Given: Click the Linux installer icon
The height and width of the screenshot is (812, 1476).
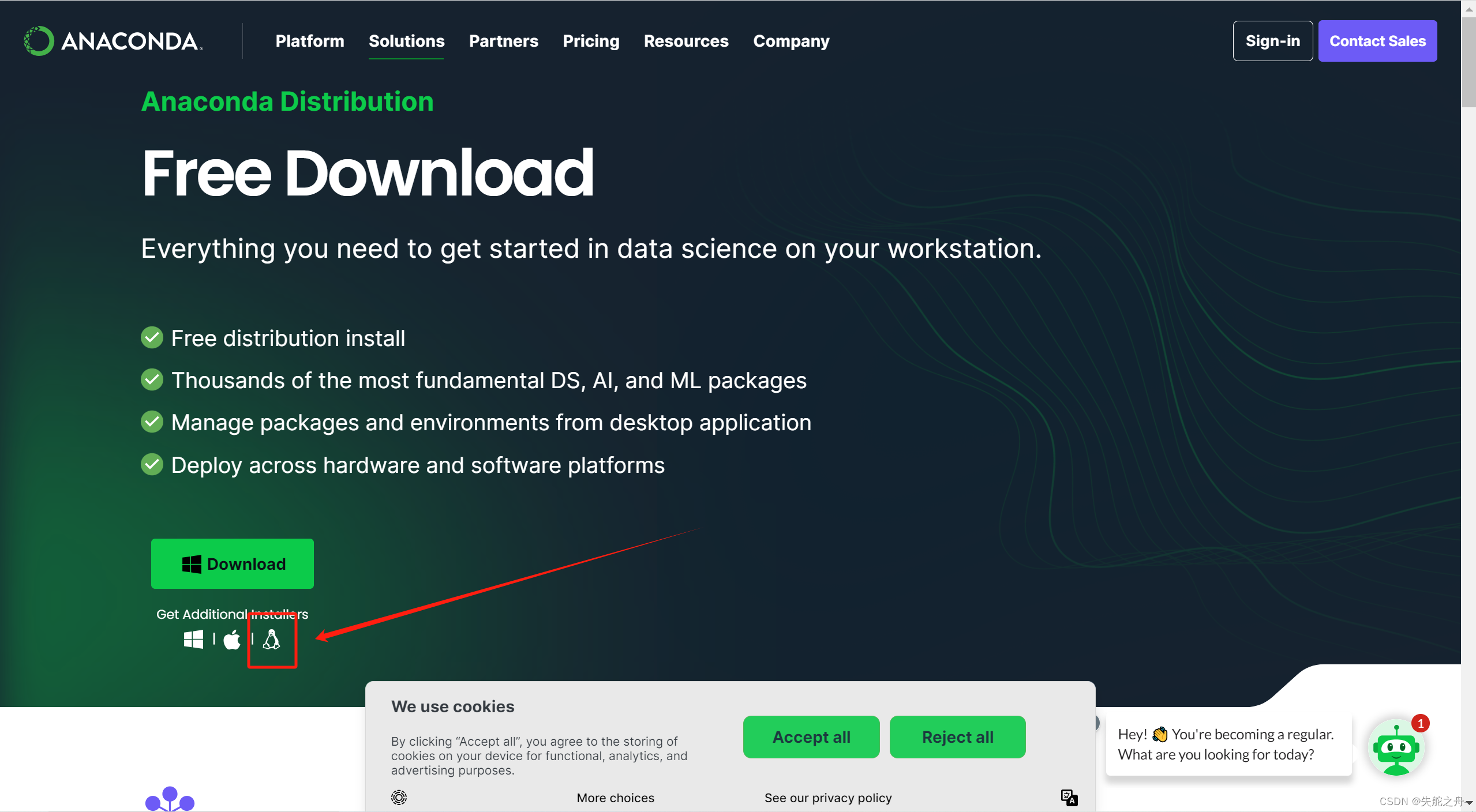Looking at the screenshot, I should click(272, 640).
